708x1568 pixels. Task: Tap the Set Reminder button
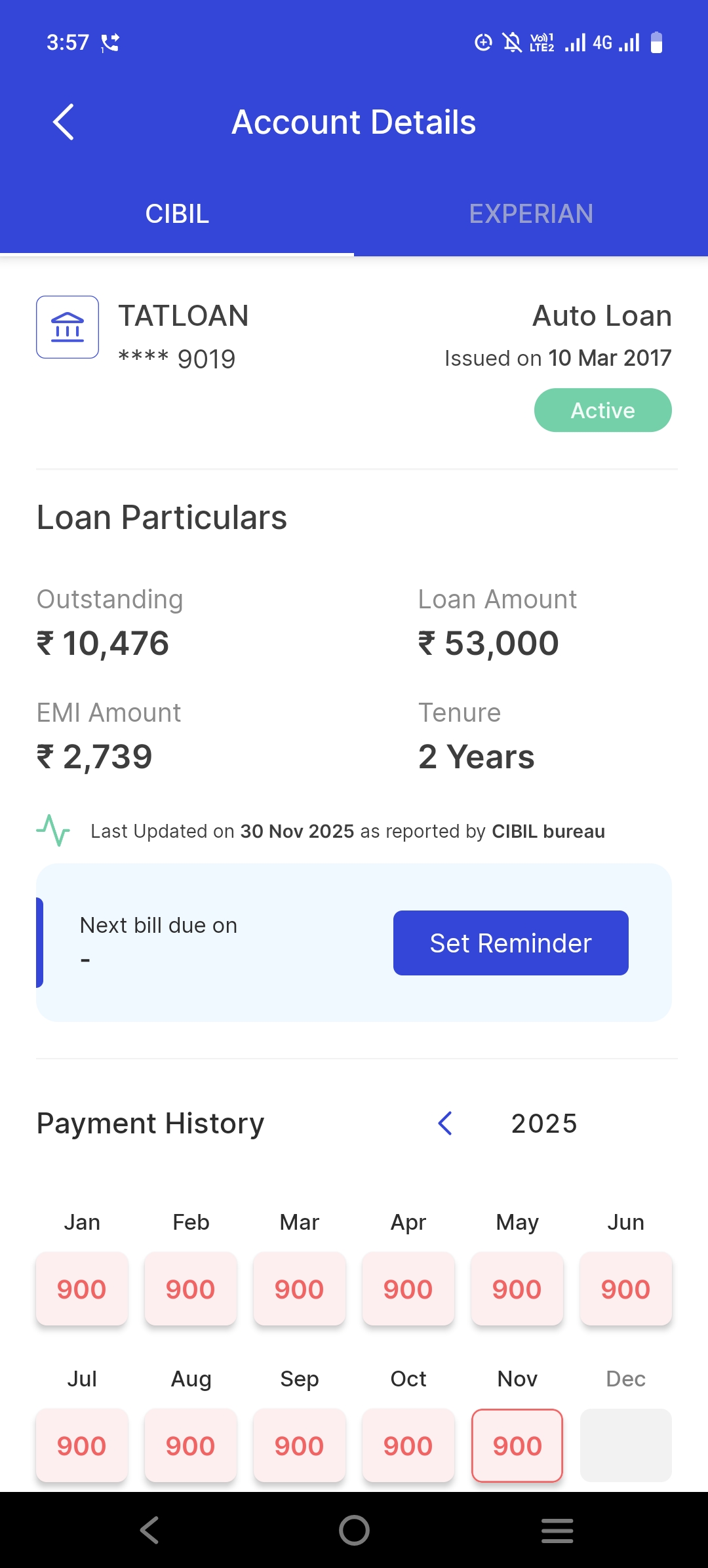tap(511, 943)
